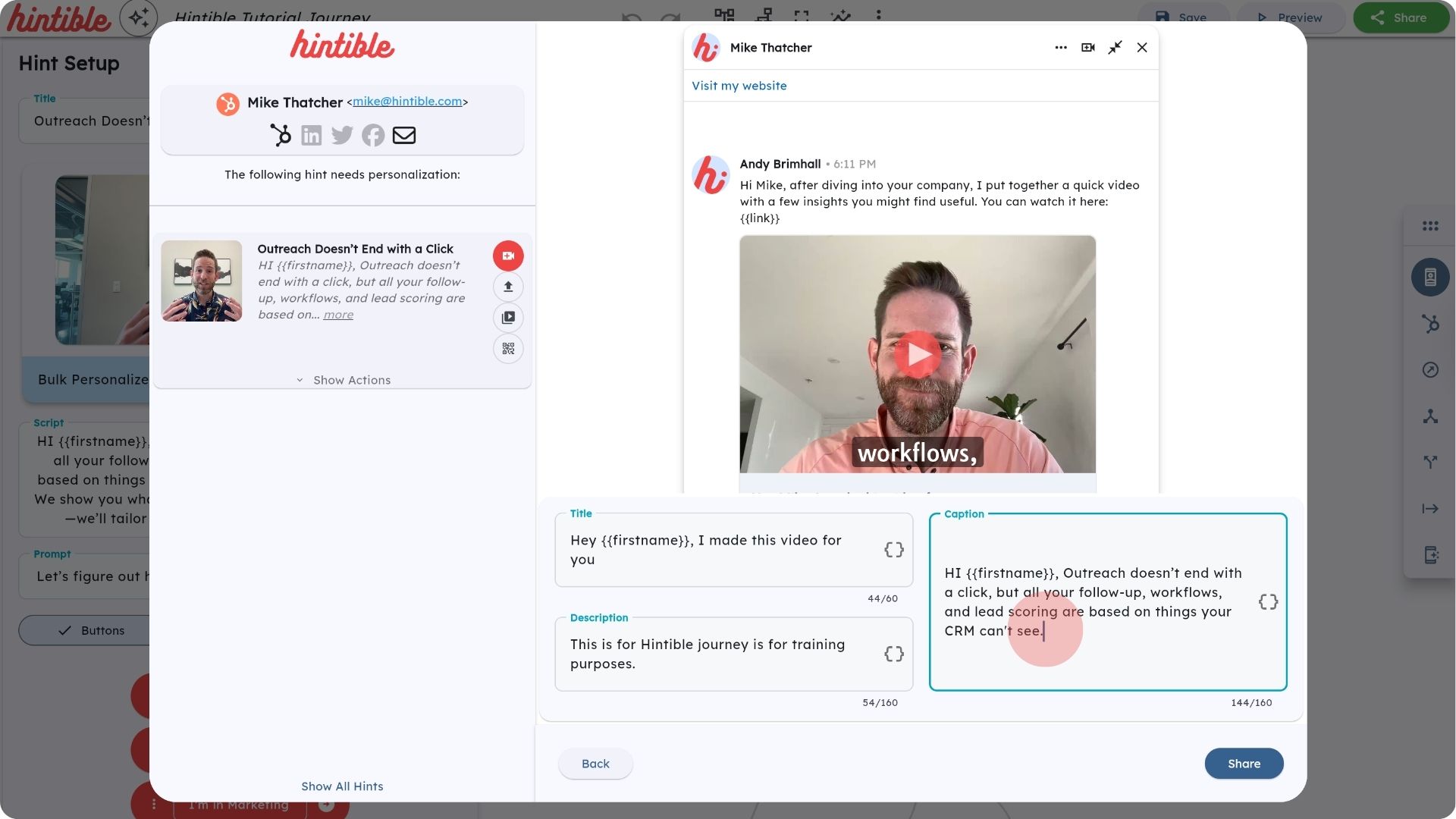Image resolution: width=1456 pixels, height=819 pixels.
Task: Click the Twitter icon in the profile card
Action: point(342,135)
